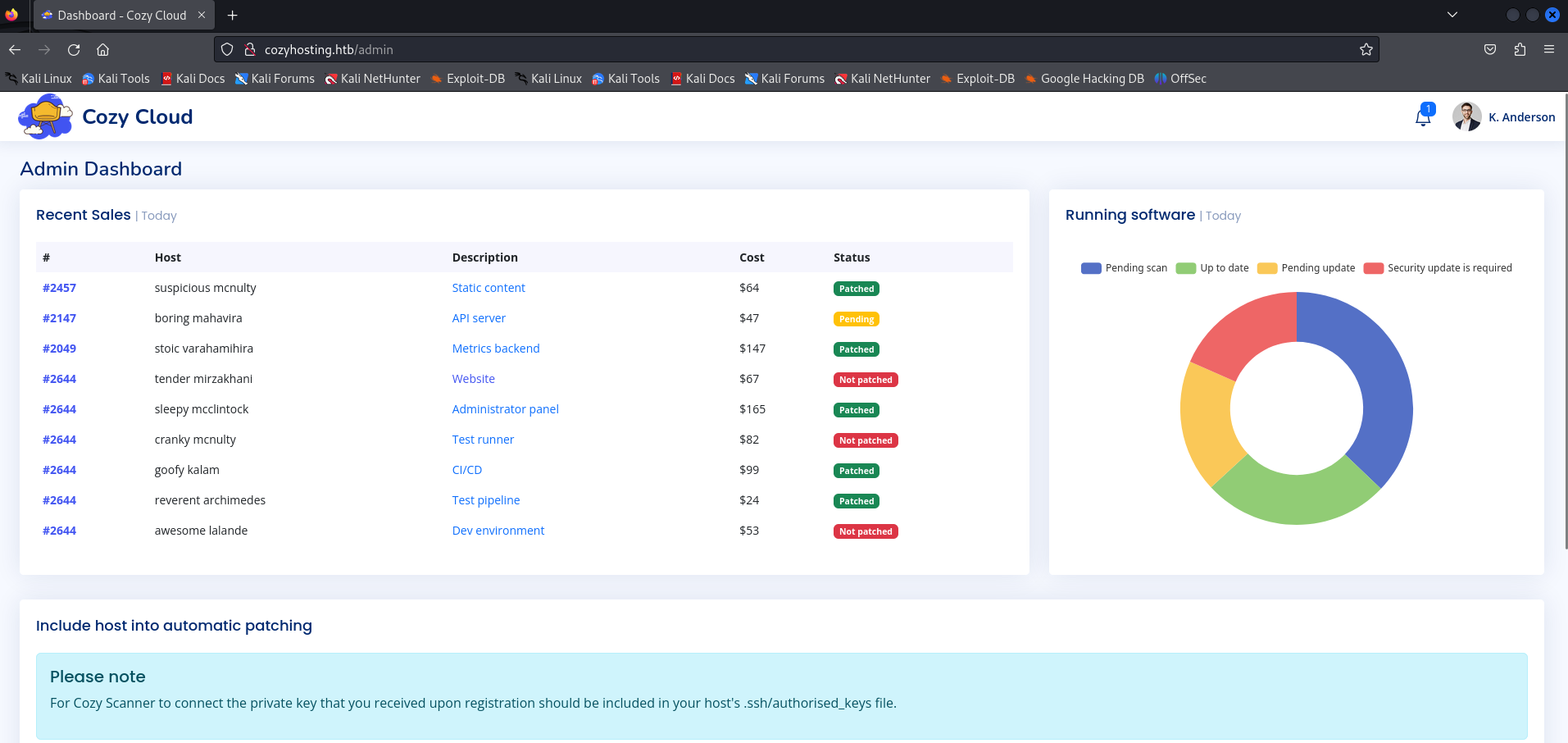Go to browser home page icon
Image resolution: width=1568 pixels, height=743 pixels.
[103, 50]
